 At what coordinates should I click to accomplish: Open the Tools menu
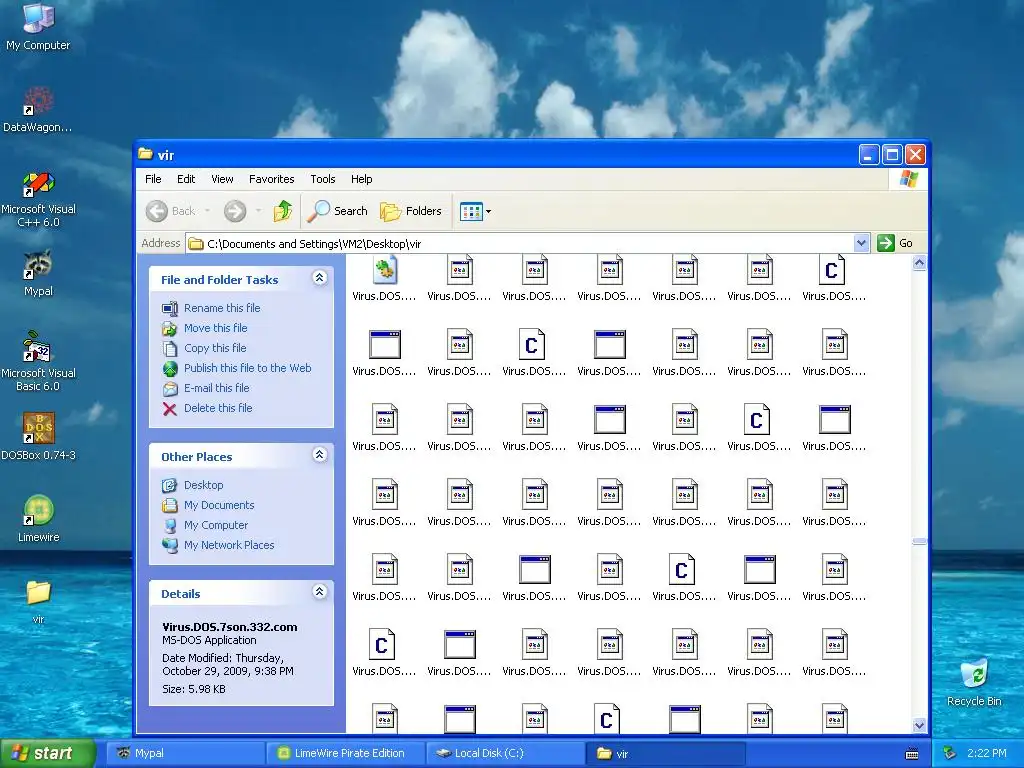323,179
